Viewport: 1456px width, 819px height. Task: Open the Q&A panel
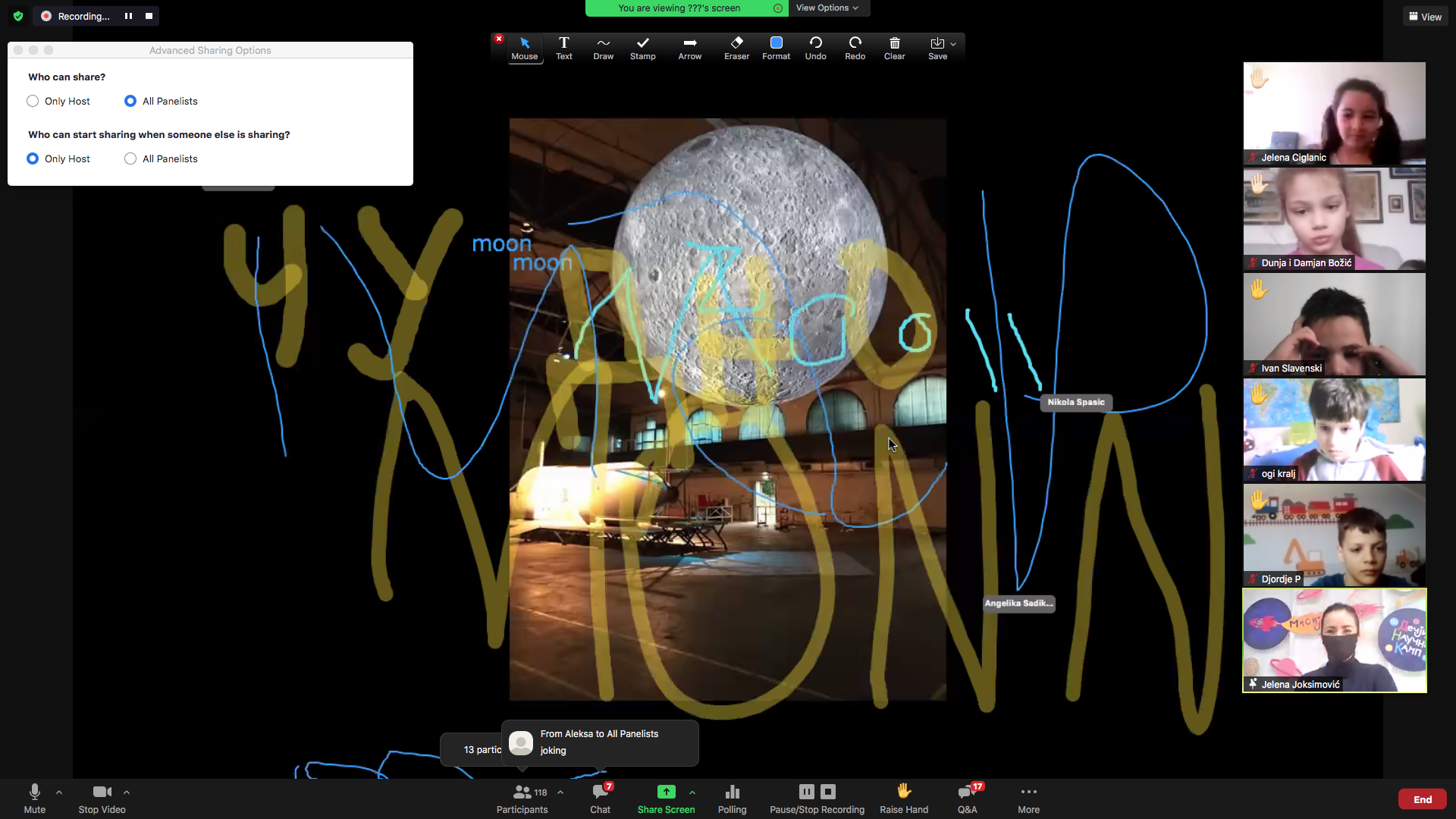click(967, 799)
